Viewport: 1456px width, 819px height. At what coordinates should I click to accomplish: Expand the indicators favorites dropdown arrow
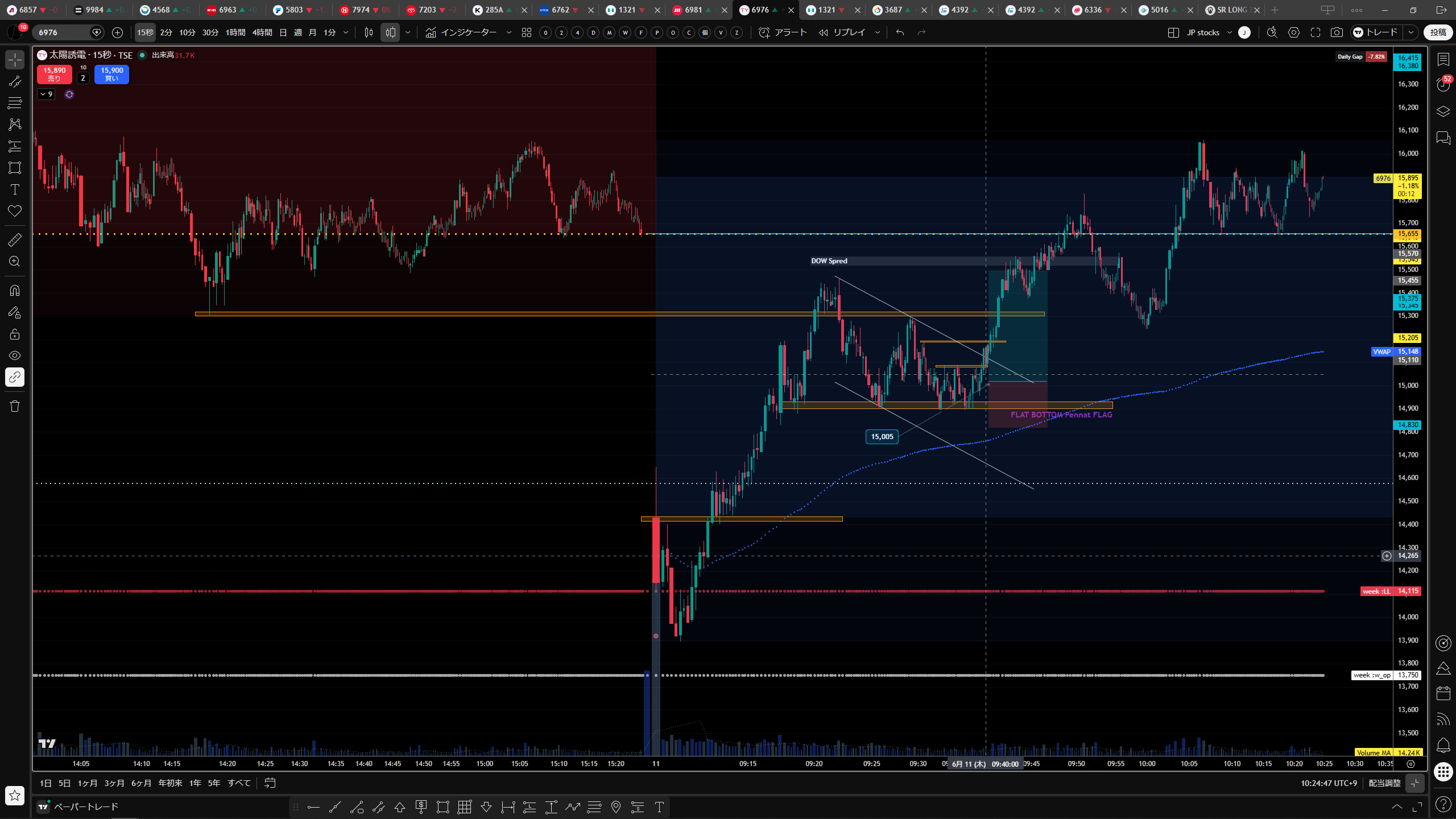coord(509,32)
